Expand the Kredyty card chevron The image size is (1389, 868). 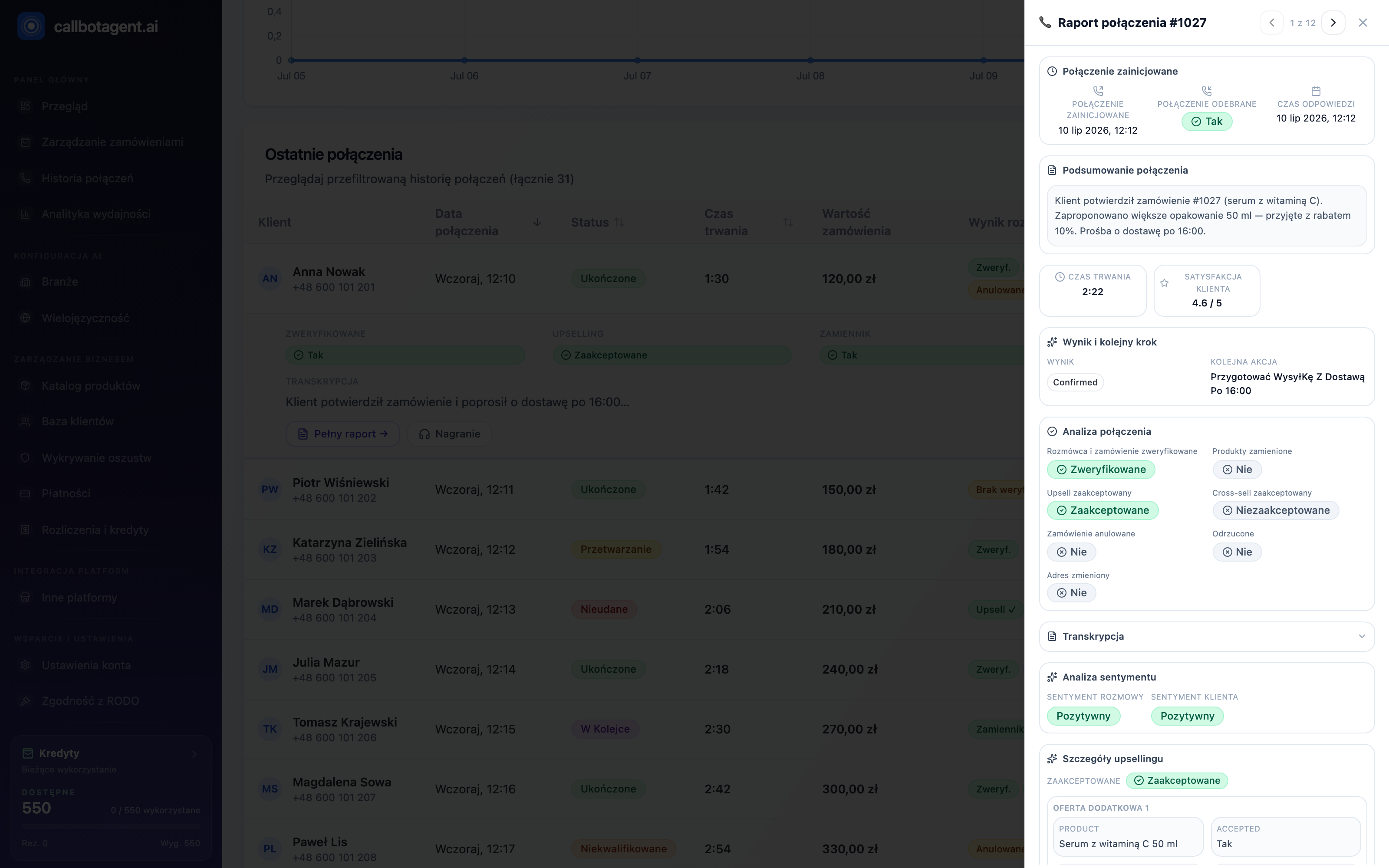coord(194,754)
